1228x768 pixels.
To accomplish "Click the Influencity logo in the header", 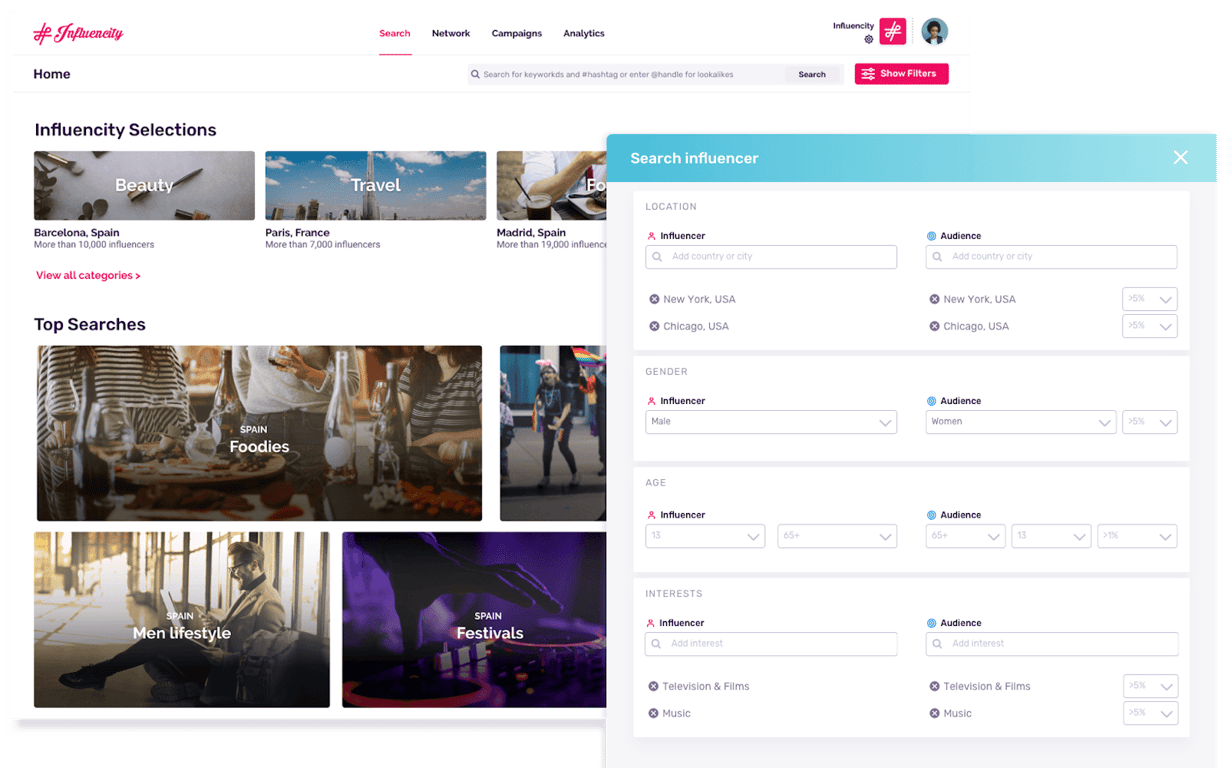I will point(77,32).
